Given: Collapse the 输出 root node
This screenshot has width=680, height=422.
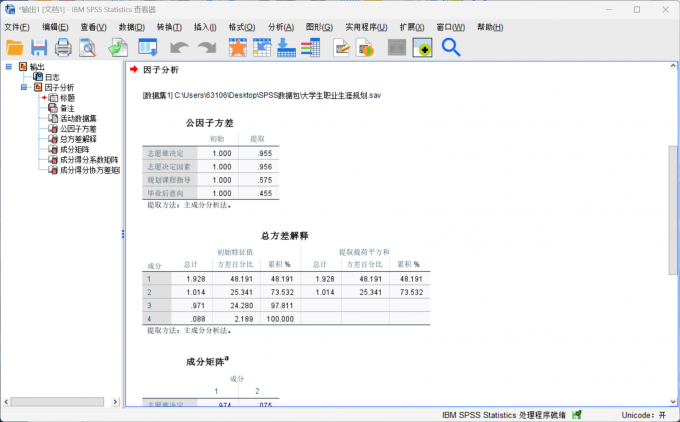Looking at the screenshot, I should [x=9, y=67].
